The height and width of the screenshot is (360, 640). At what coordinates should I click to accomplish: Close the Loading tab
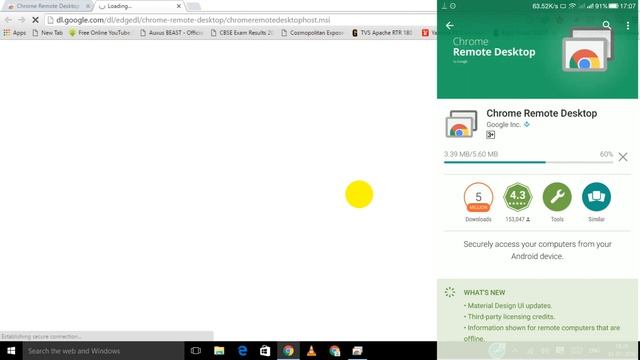pos(179,6)
